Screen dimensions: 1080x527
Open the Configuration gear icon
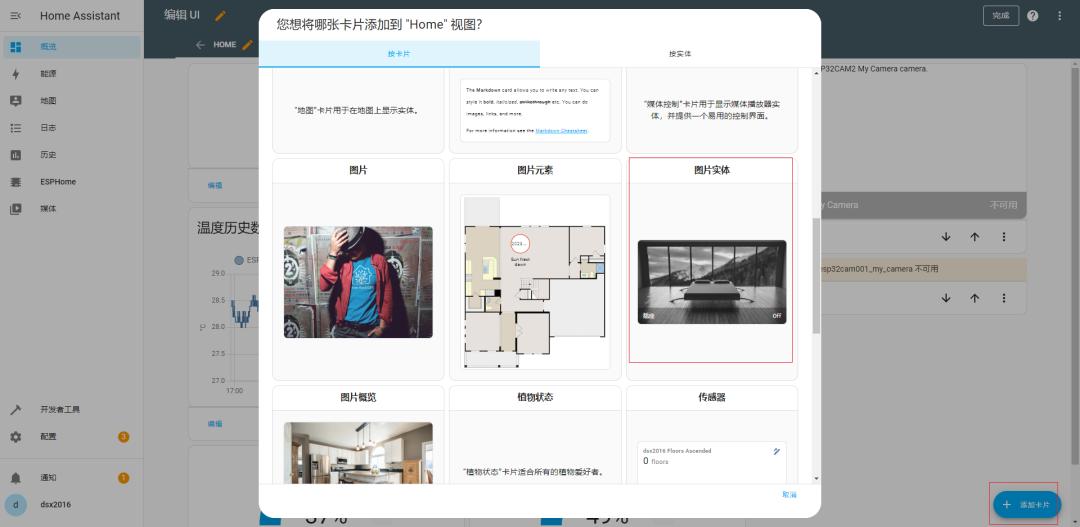(16, 437)
